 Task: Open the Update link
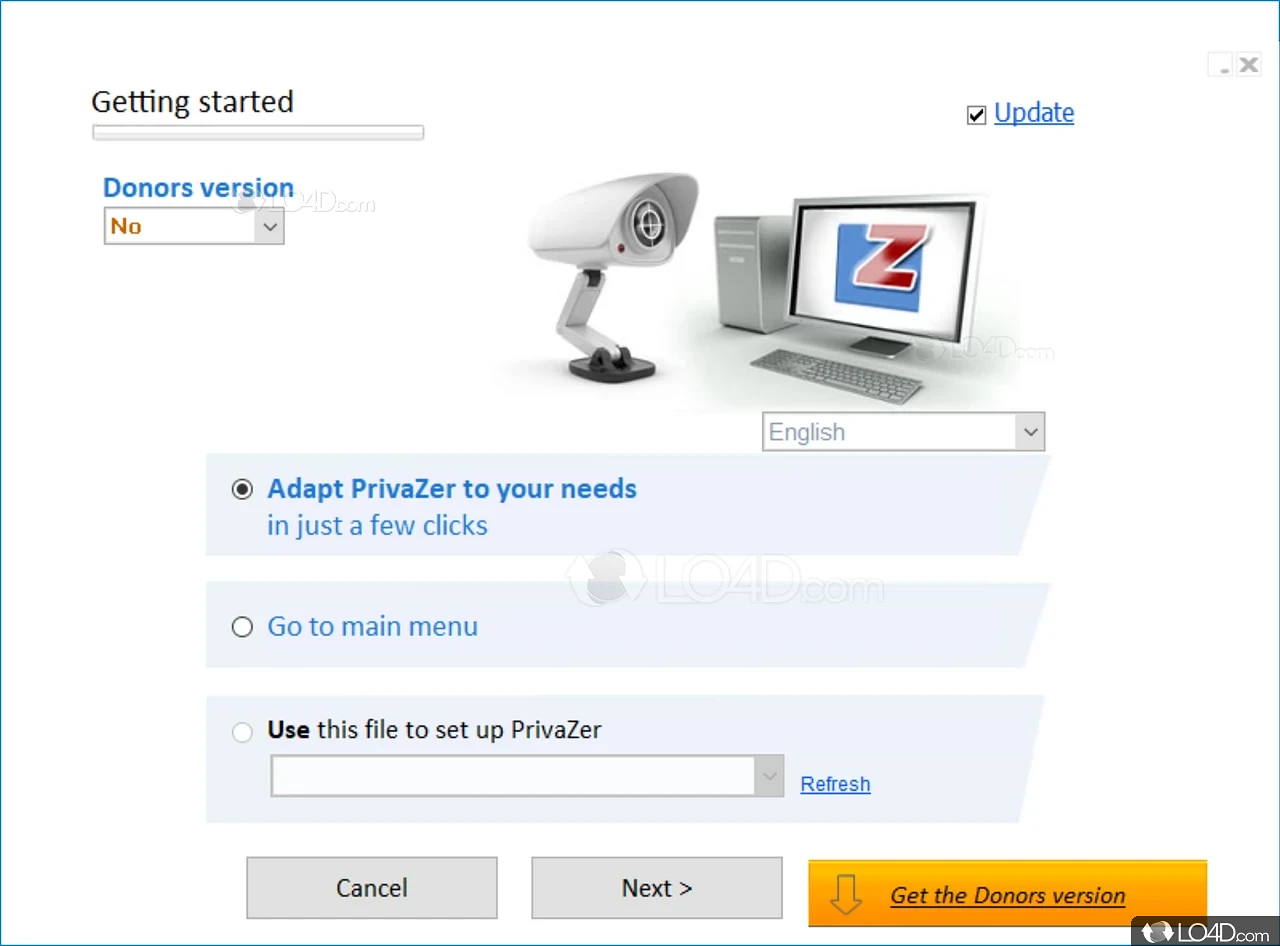coord(1034,113)
